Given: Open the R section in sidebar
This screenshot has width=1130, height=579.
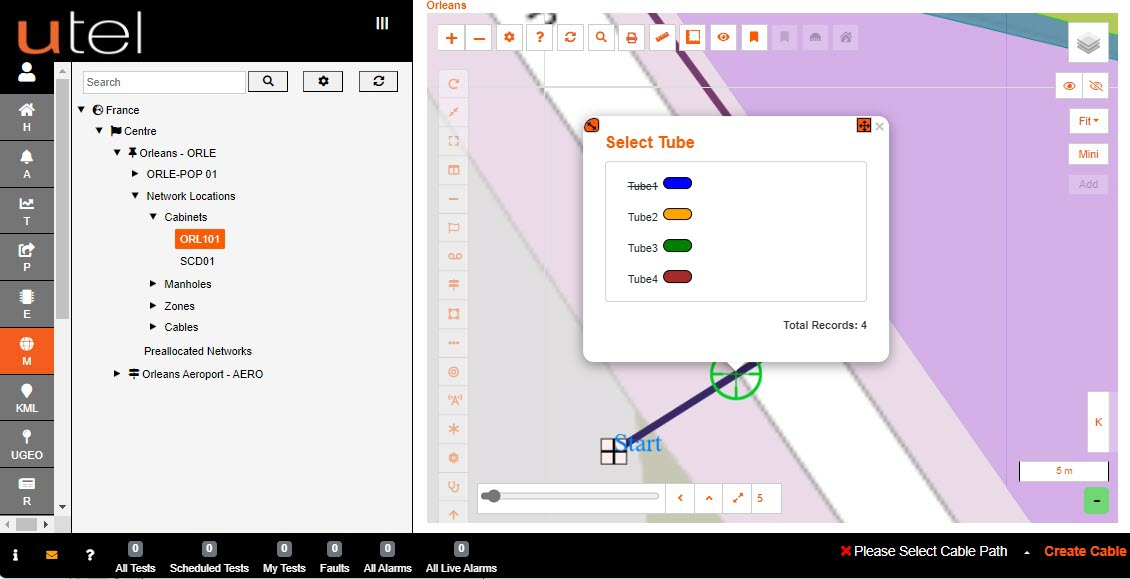Looking at the screenshot, I should pyautogui.click(x=27, y=490).
